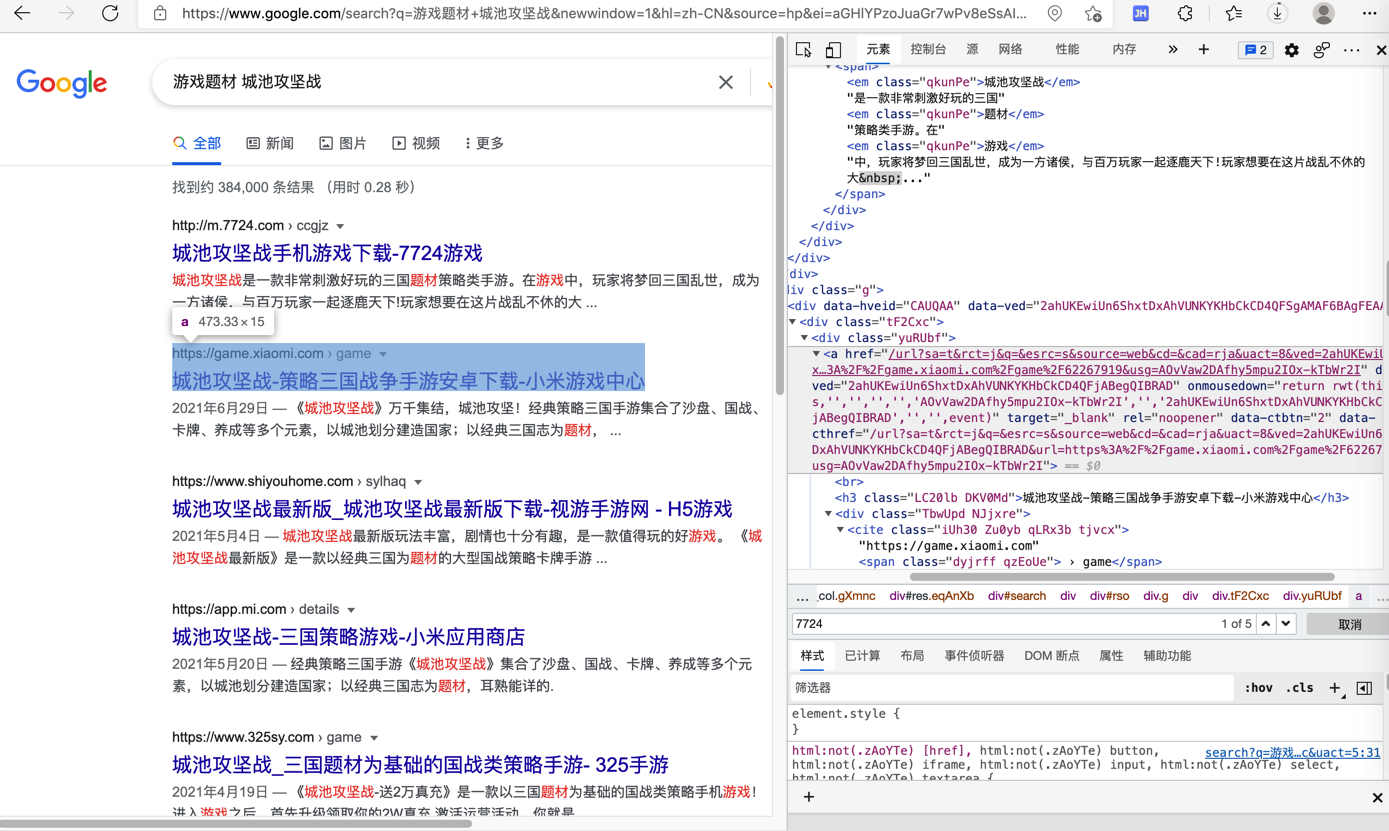The image size is (1389, 831).
Task: Collapse the div class tF2Cxc node
Action: [x=793, y=322]
